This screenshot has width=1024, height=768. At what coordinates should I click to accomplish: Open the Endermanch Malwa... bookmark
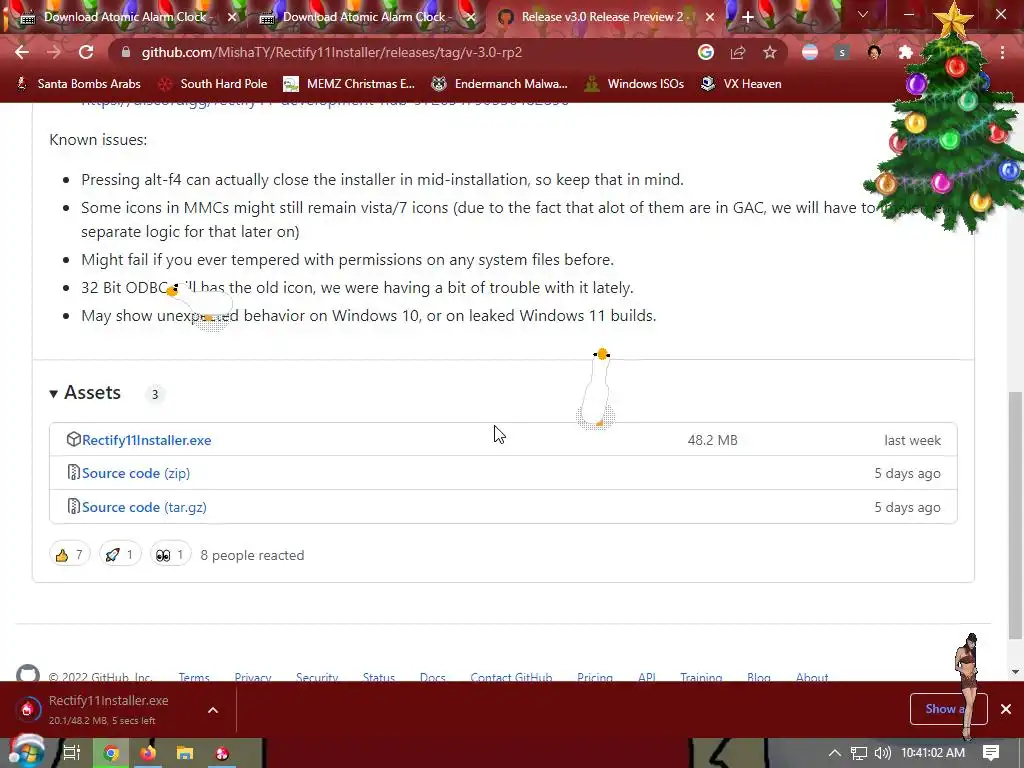point(500,84)
